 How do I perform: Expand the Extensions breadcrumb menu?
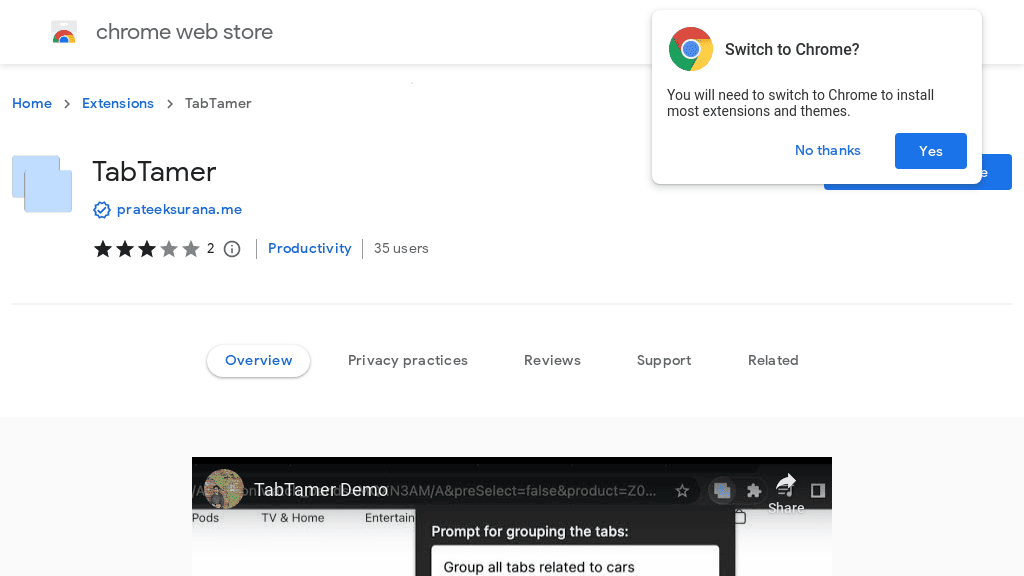(118, 103)
